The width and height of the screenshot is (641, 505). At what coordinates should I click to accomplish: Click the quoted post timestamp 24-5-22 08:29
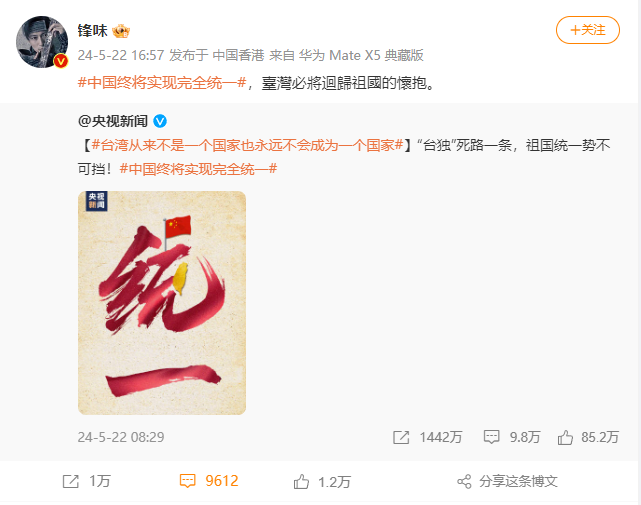click(x=121, y=437)
